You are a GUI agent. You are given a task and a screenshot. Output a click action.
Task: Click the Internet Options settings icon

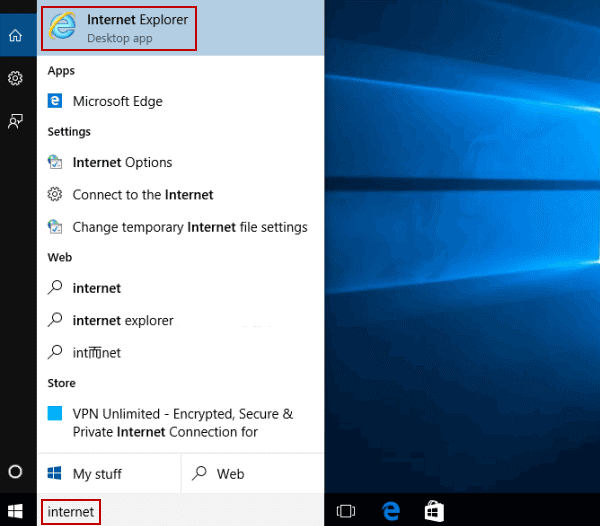(55, 162)
